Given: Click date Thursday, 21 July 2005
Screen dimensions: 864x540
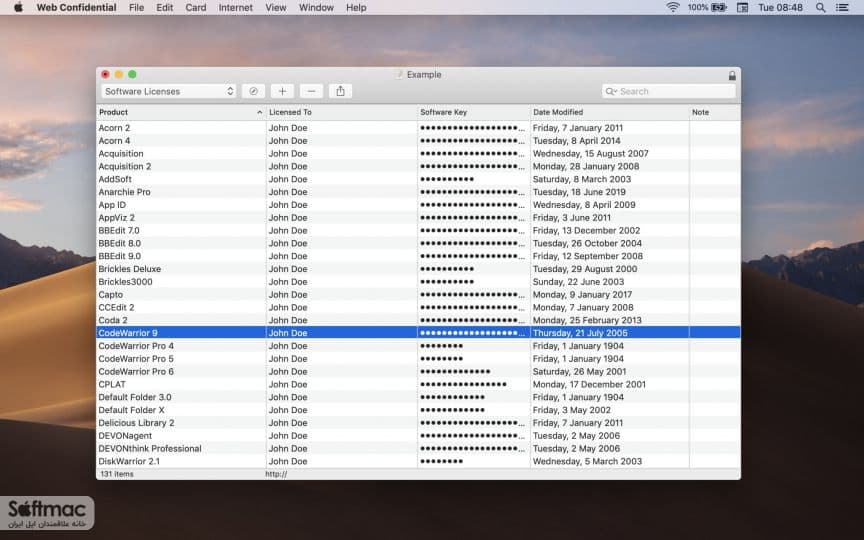Looking at the screenshot, I should [580, 333].
